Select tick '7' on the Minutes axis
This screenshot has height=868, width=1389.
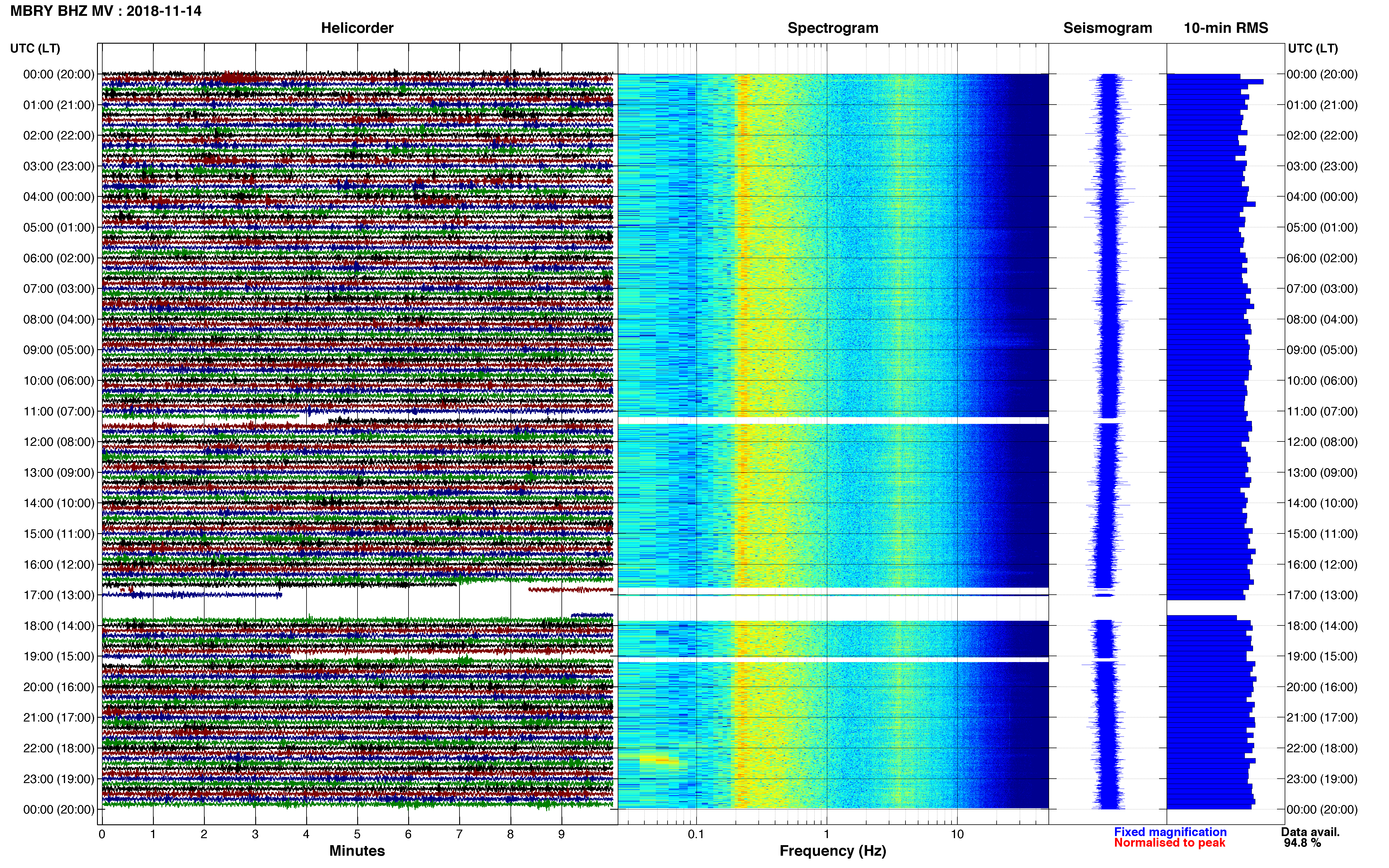(x=459, y=834)
